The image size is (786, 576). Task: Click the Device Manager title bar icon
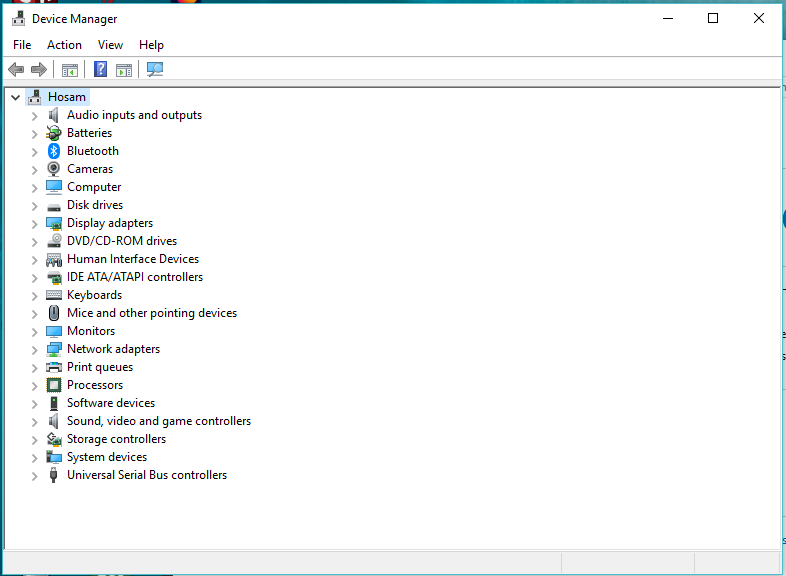click(x=19, y=19)
